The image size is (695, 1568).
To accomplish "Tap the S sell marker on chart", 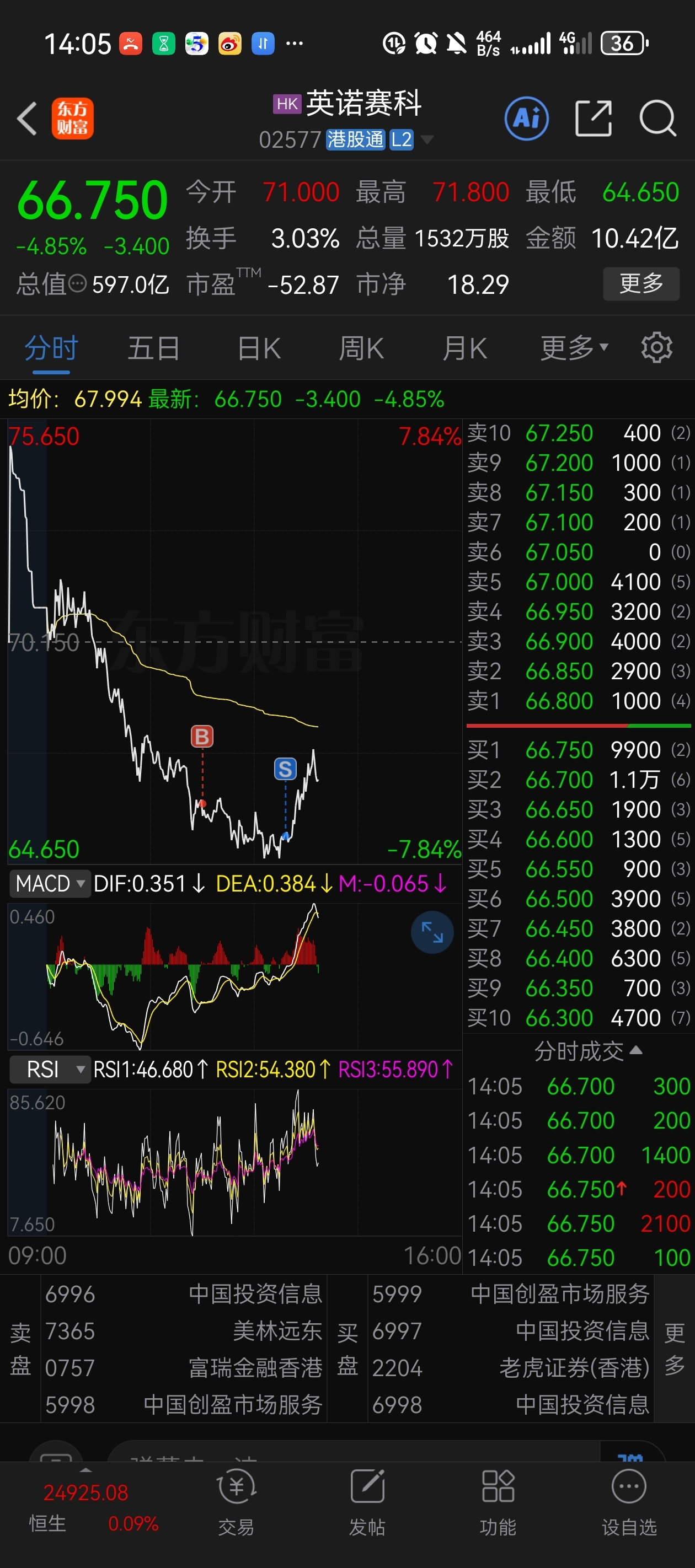I will click(285, 769).
